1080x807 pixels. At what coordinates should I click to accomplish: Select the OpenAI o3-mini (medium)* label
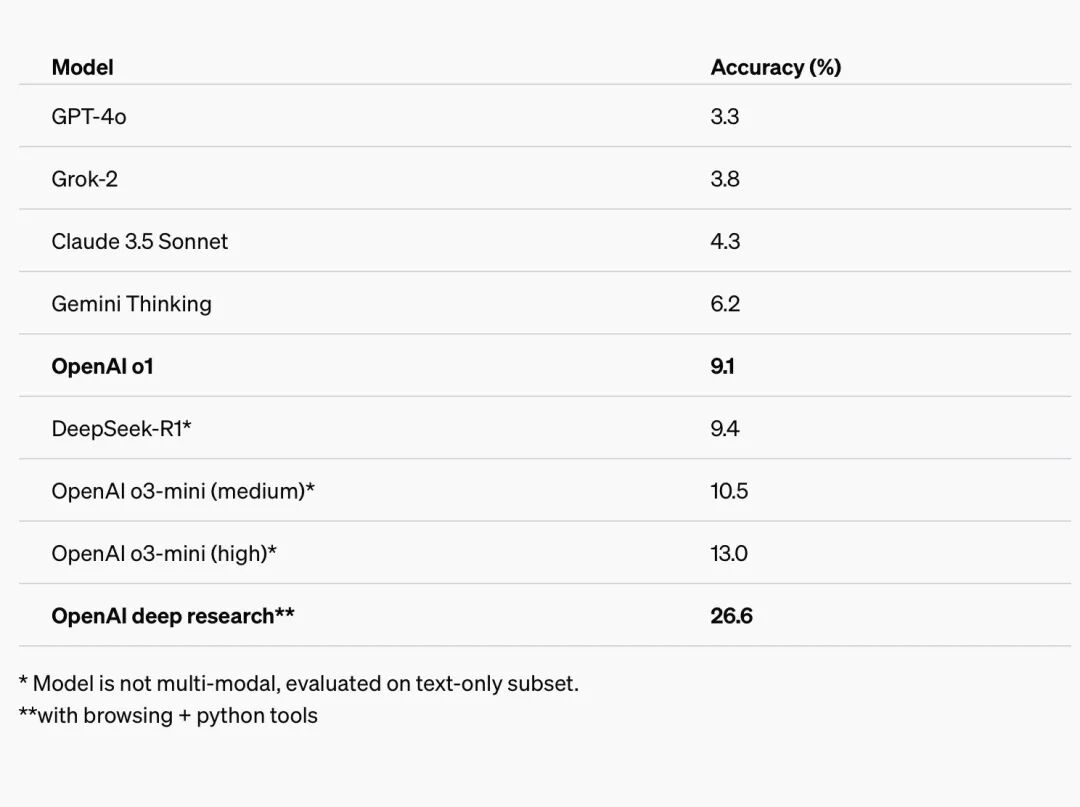[183, 491]
